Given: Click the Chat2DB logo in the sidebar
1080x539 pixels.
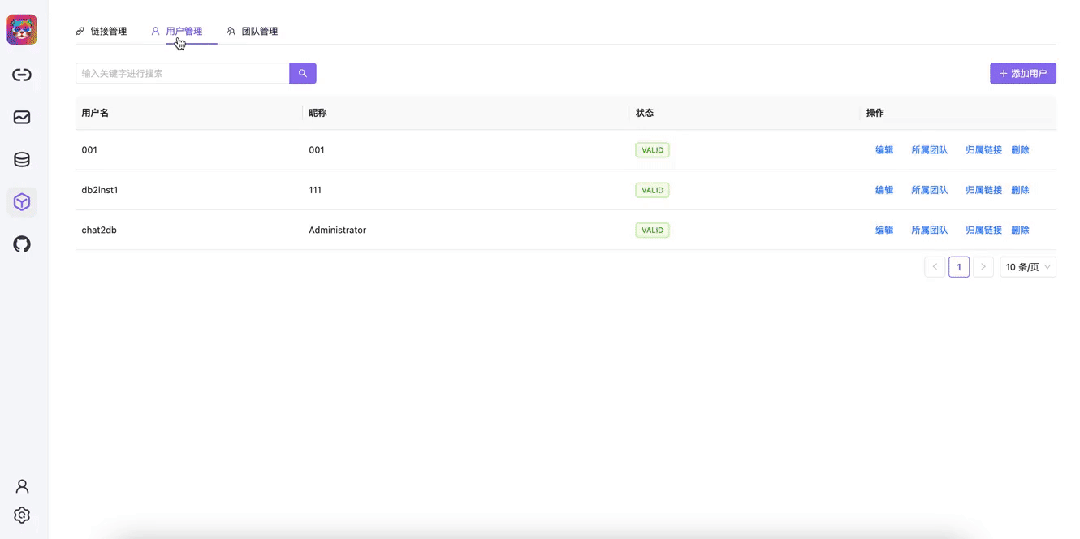Looking at the screenshot, I should pyautogui.click(x=22, y=30).
